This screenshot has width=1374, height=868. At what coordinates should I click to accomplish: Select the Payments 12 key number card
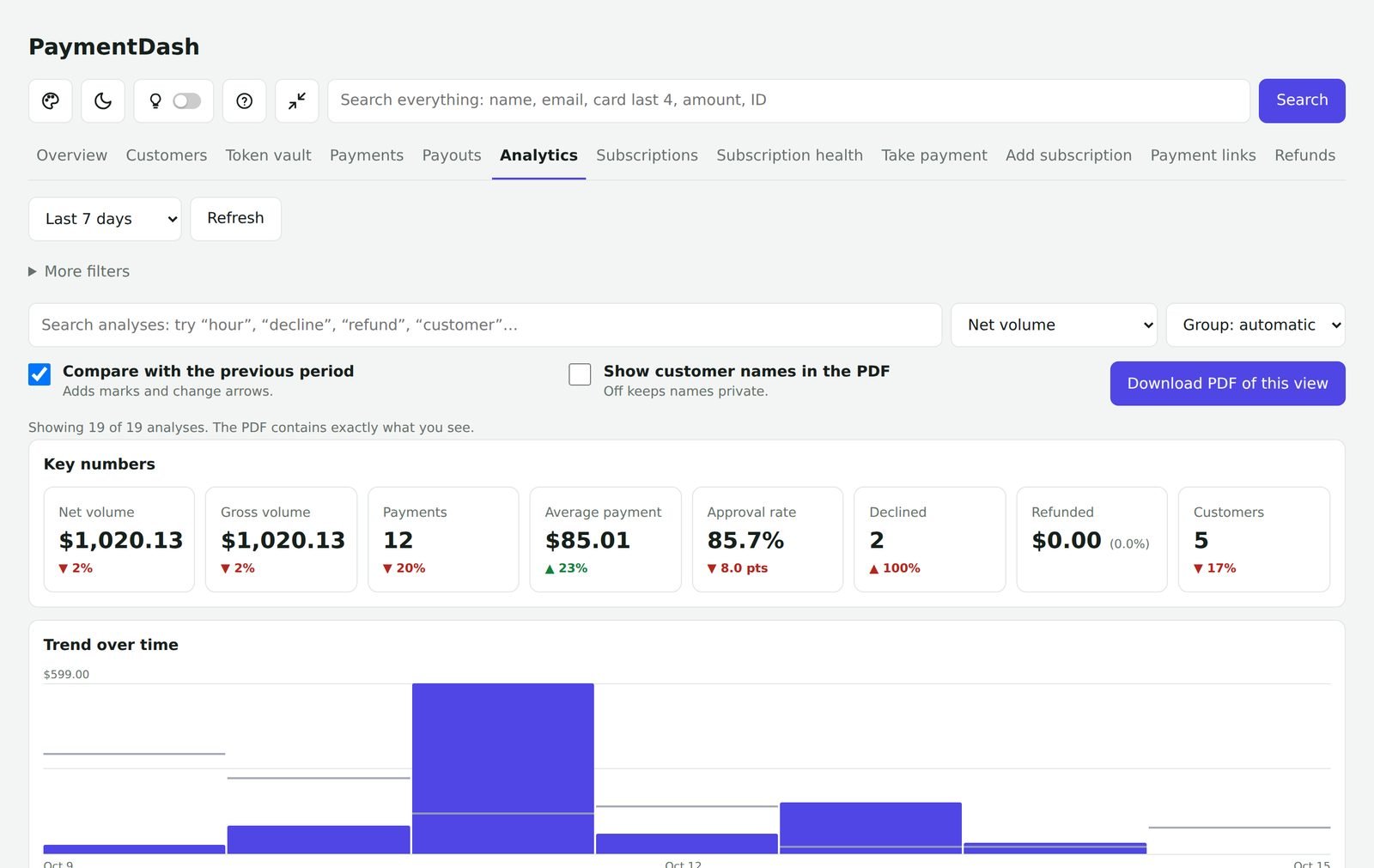pyautogui.click(x=443, y=539)
